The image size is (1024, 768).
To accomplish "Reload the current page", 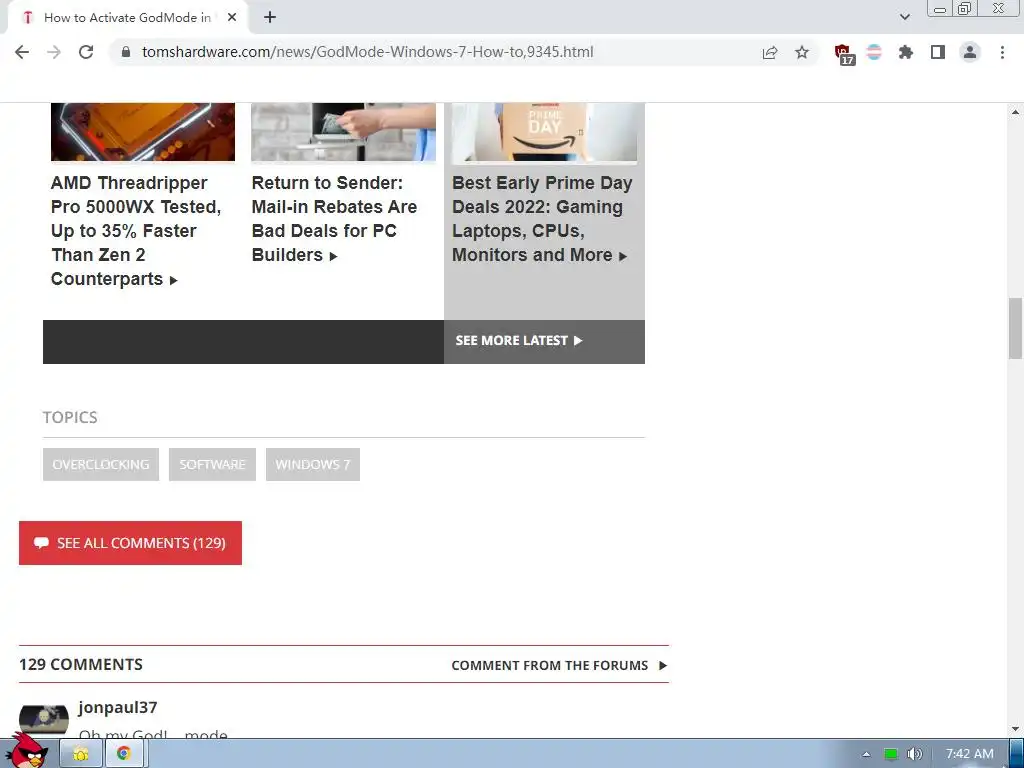I will point(86,52).
